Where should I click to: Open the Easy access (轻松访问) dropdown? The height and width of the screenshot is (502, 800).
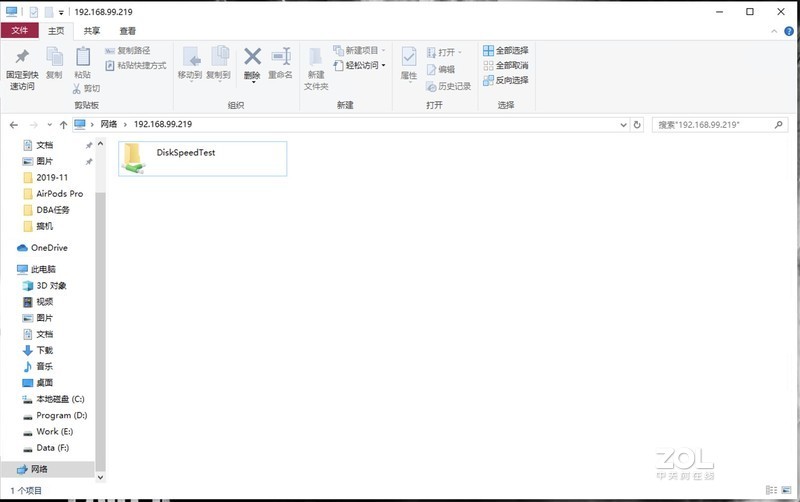pos(360,65)
